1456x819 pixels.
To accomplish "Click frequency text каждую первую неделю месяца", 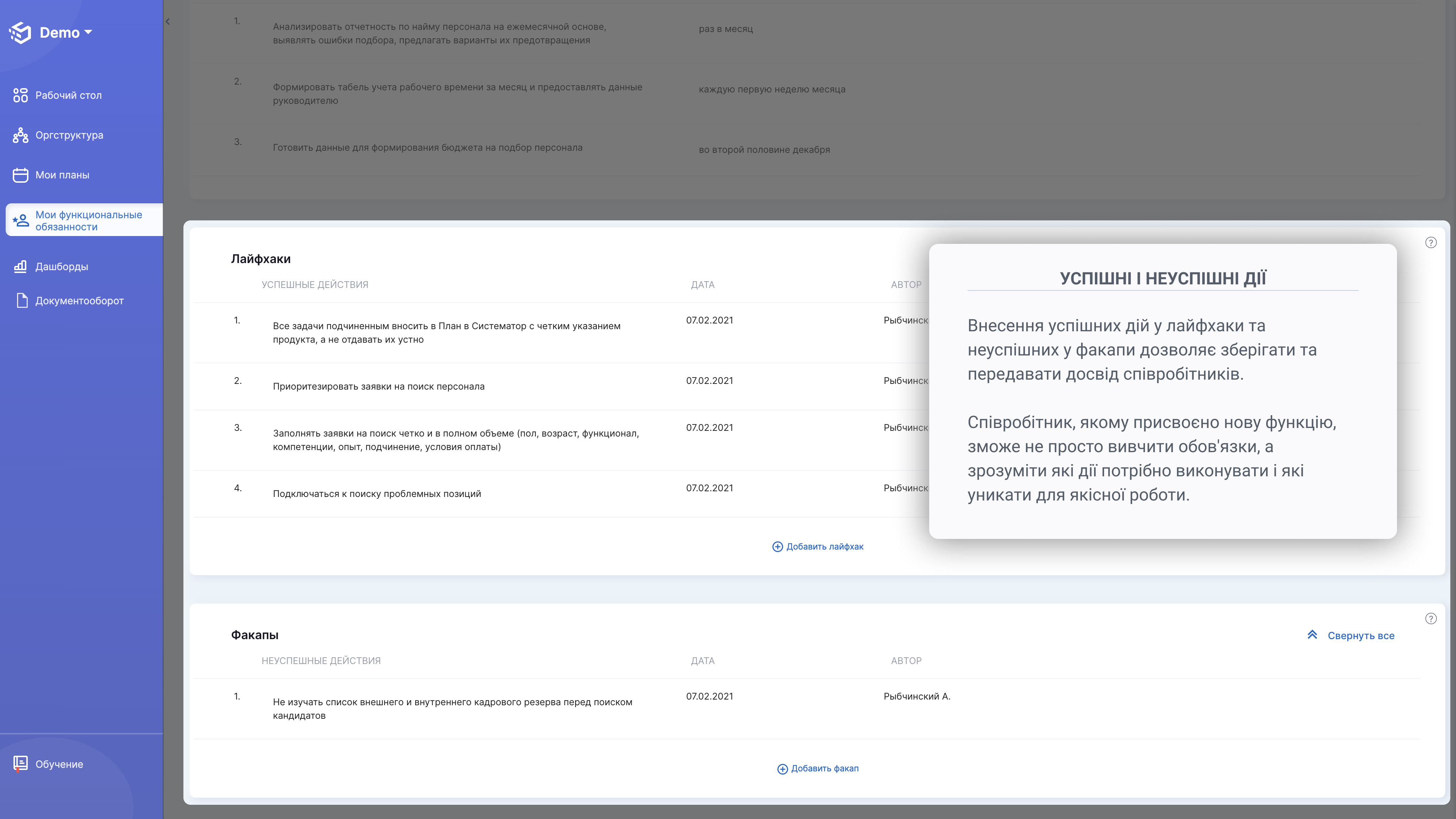I will tap(772, 89).
